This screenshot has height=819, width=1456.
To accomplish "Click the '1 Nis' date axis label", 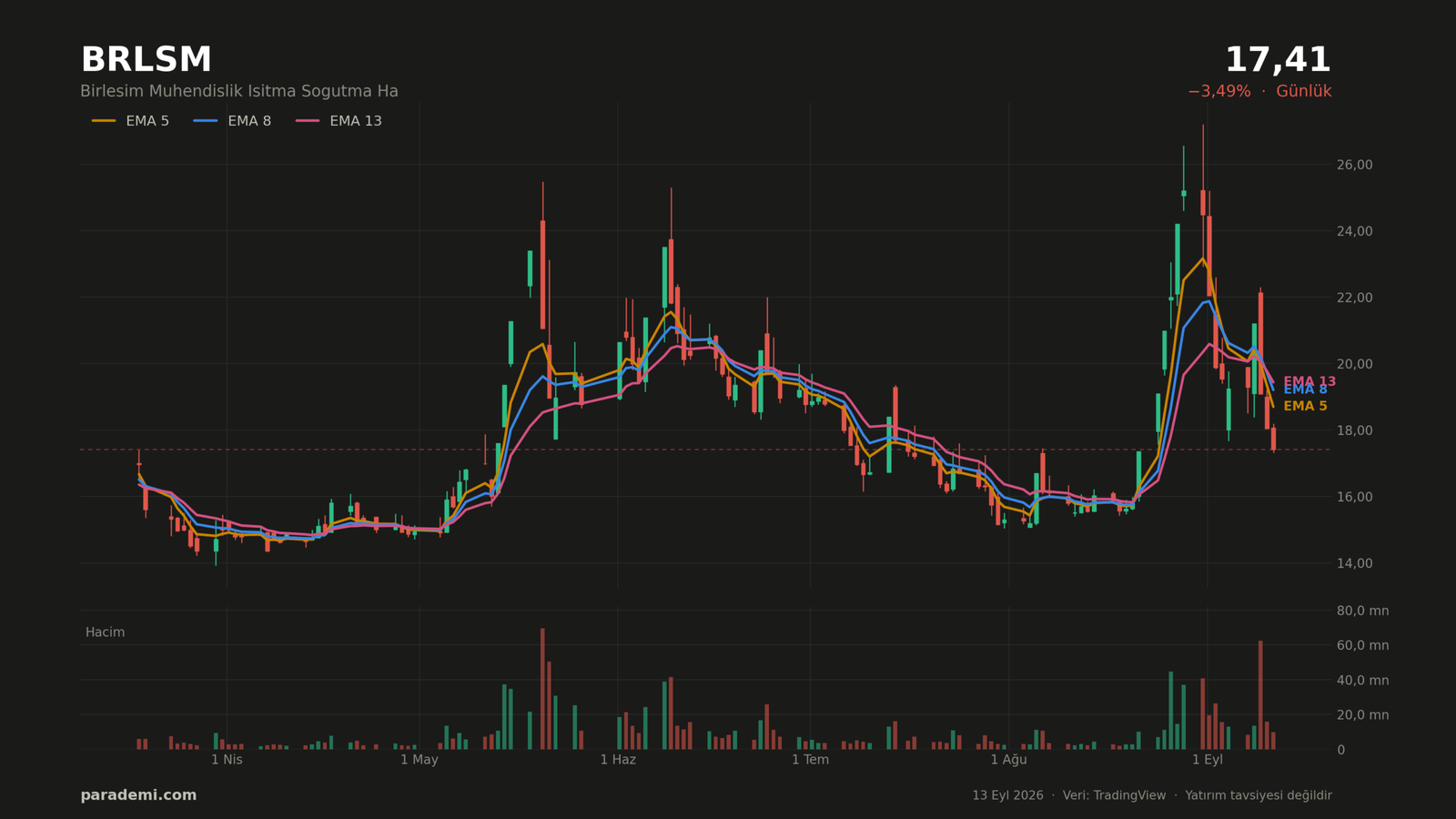I will tap(227, 760).
